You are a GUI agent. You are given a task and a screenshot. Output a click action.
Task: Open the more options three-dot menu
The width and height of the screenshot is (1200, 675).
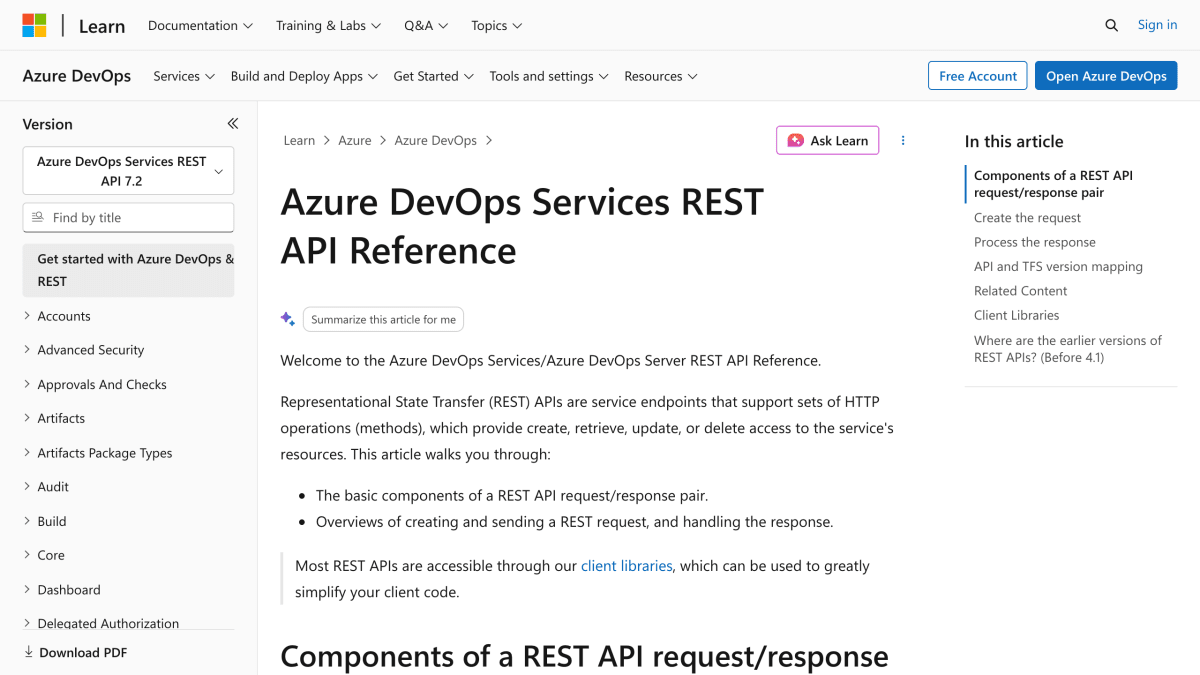pyautogui.click(x=903, y=141)
